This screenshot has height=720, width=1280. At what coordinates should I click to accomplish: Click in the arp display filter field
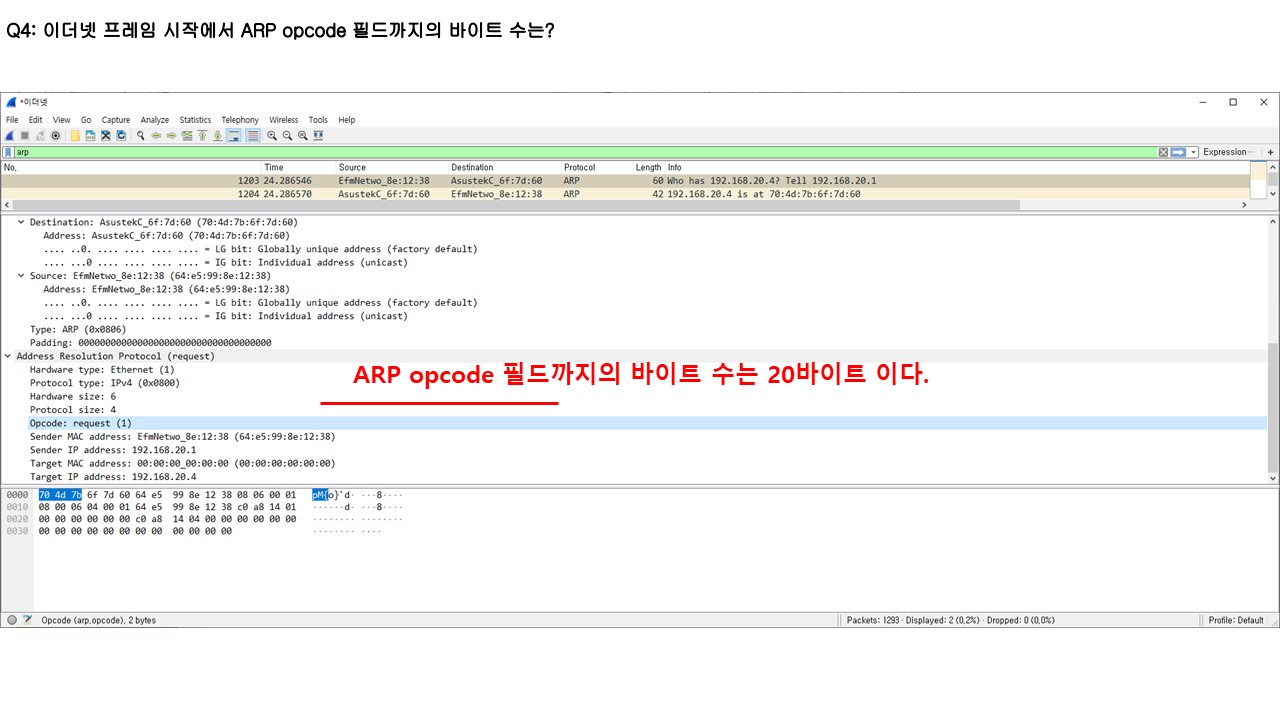coord(585,152)
